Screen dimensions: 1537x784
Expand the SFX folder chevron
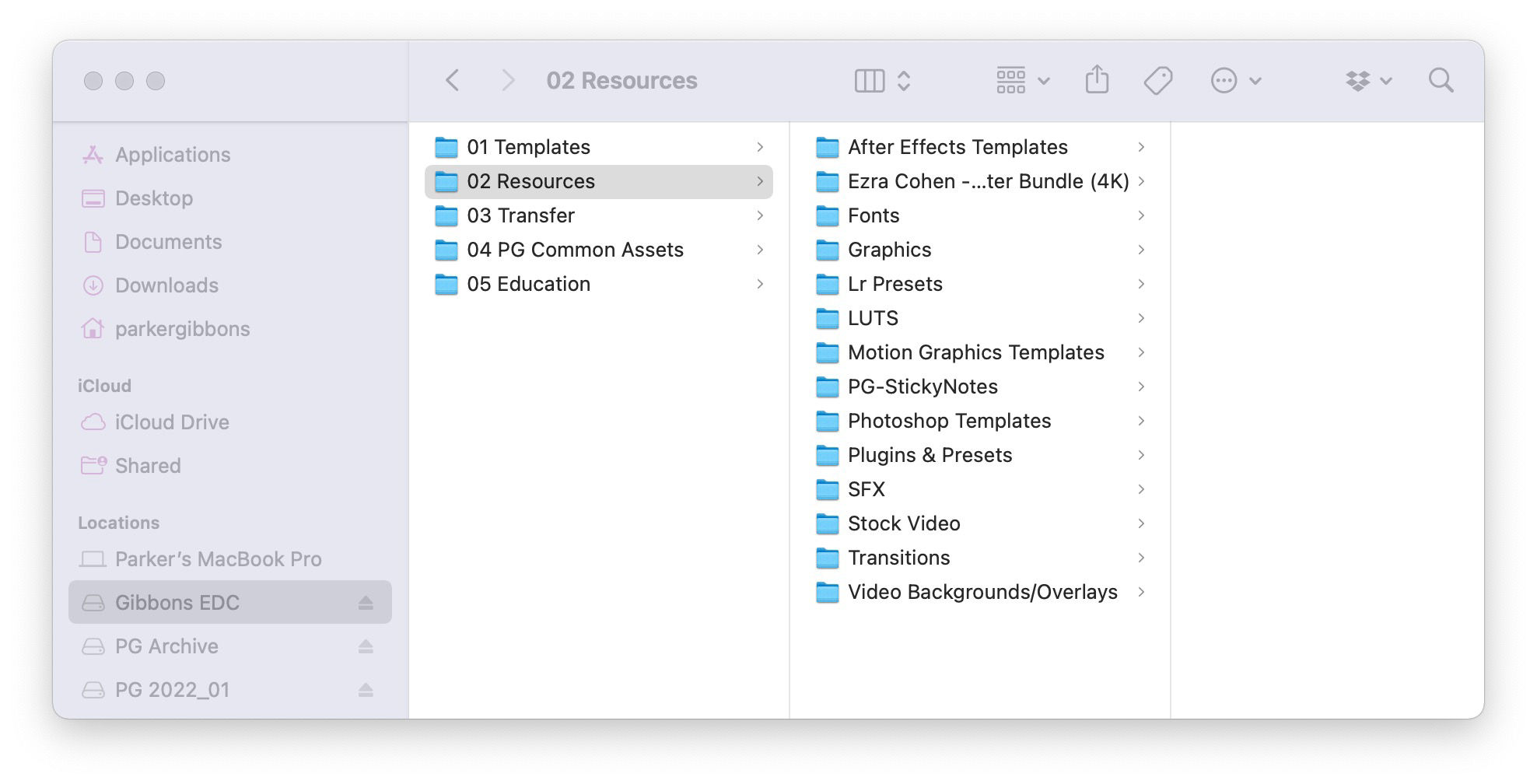[x=1141, y=489]
